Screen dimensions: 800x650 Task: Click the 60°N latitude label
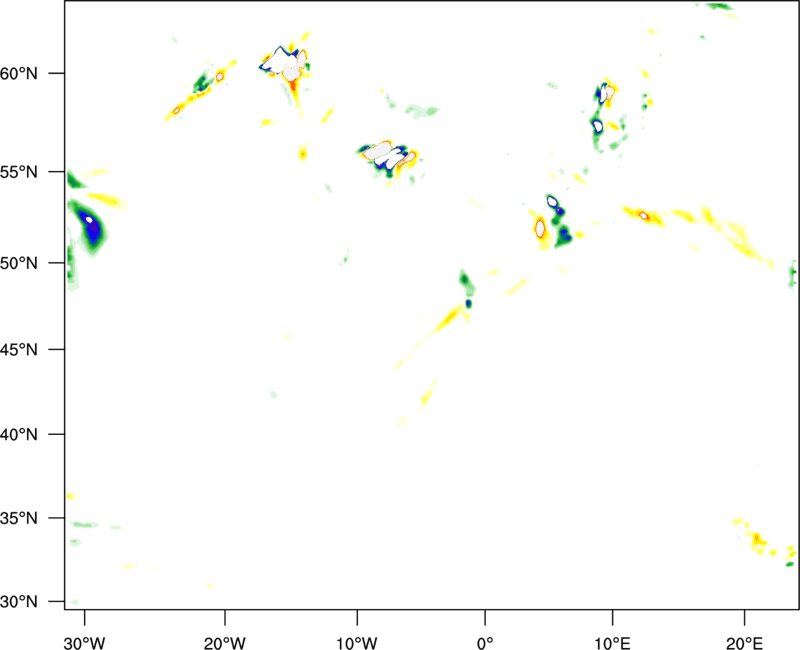pos(19,73)
